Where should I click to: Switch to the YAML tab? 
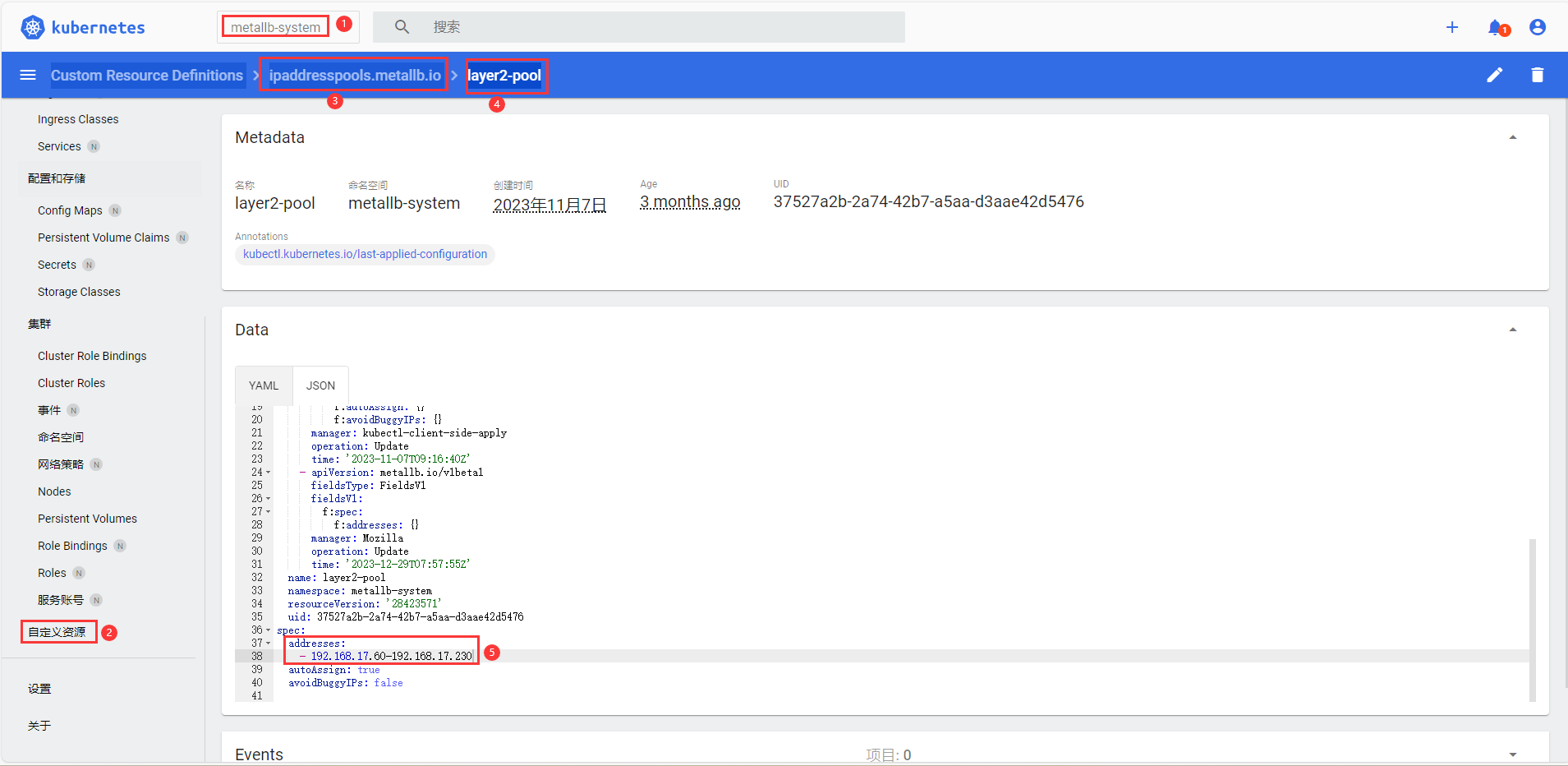click(x=264, y=385)
